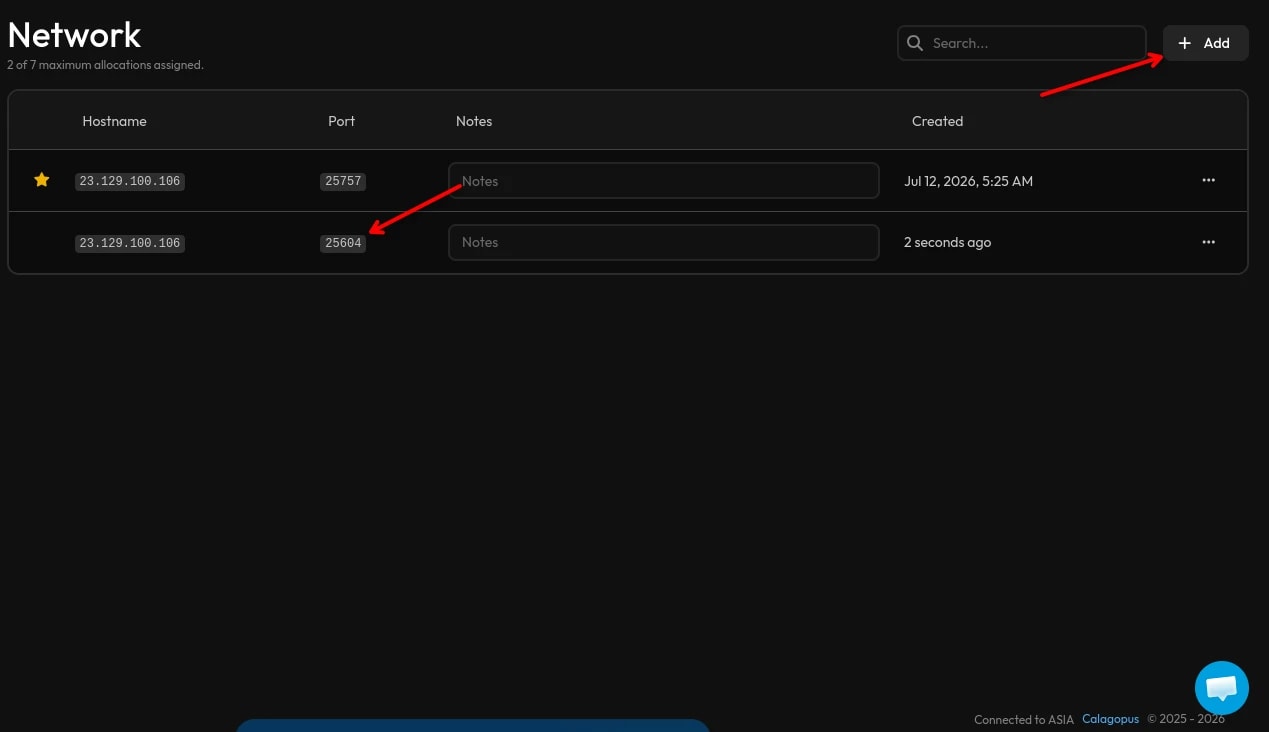
Task: Click the Network page heading
Action: point(74,35)
